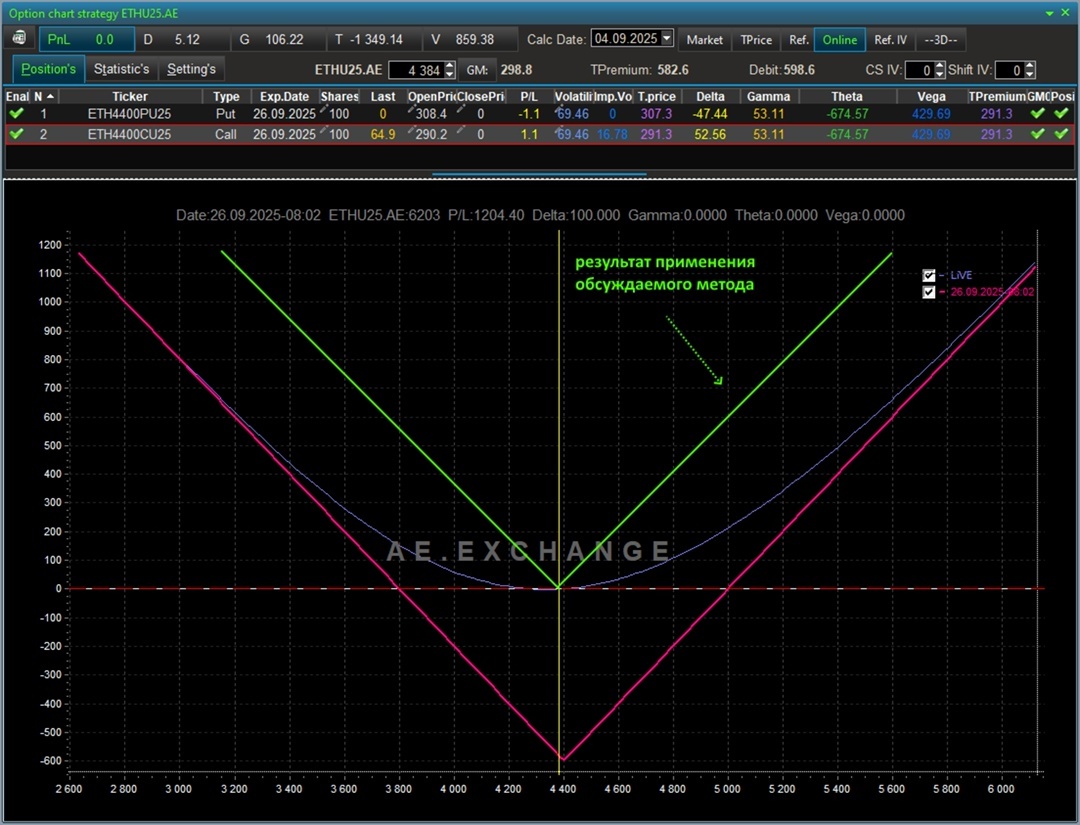Open the Calc Date dropdown

click(x=667, y=38)
